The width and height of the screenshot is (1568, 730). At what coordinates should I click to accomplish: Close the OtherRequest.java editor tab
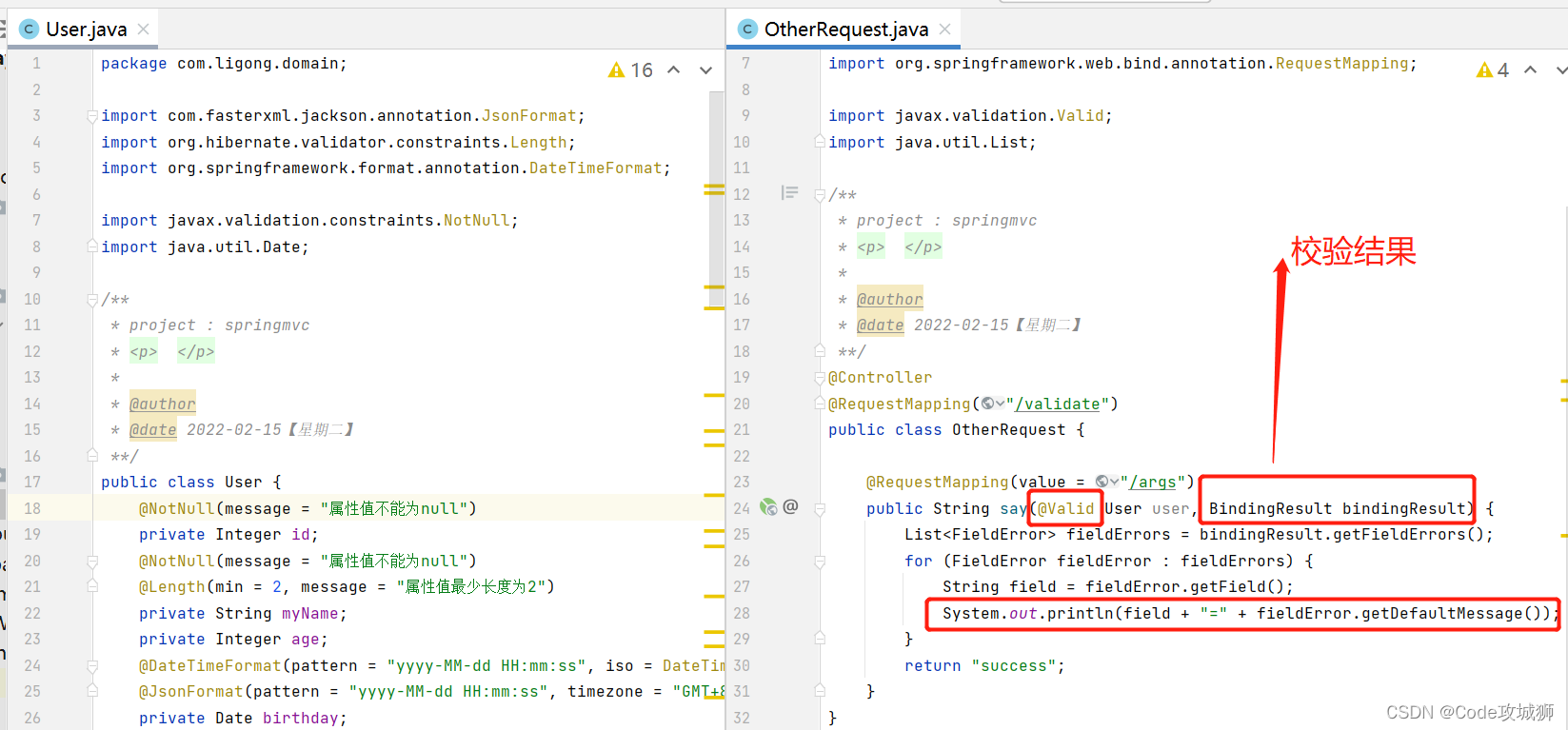(x=944, y=30)
